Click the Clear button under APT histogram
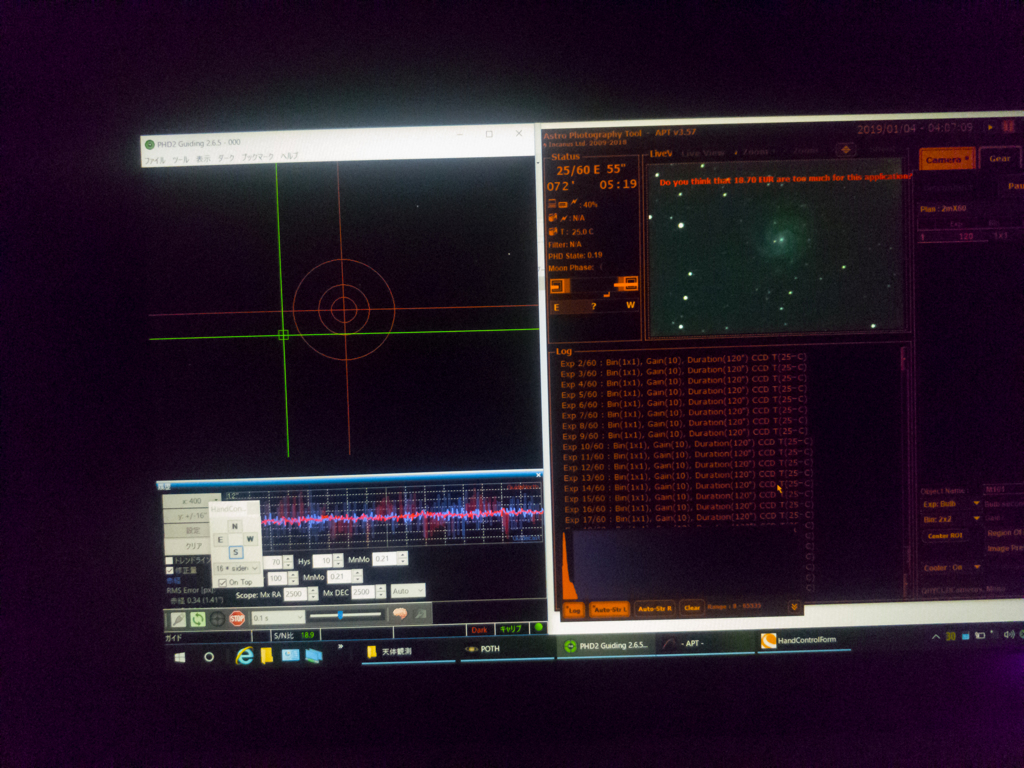Image resolution: width=1024 pixels, height=768 pixels. 692,608
